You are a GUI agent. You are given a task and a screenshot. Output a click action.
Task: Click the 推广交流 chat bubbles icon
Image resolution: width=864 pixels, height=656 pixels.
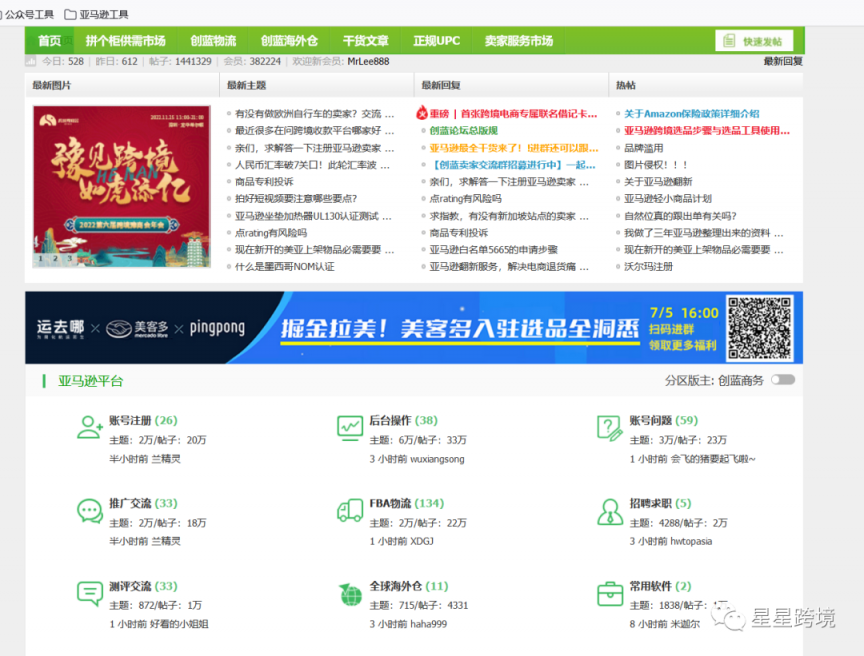pyautogui.click(x=90, y=511)
